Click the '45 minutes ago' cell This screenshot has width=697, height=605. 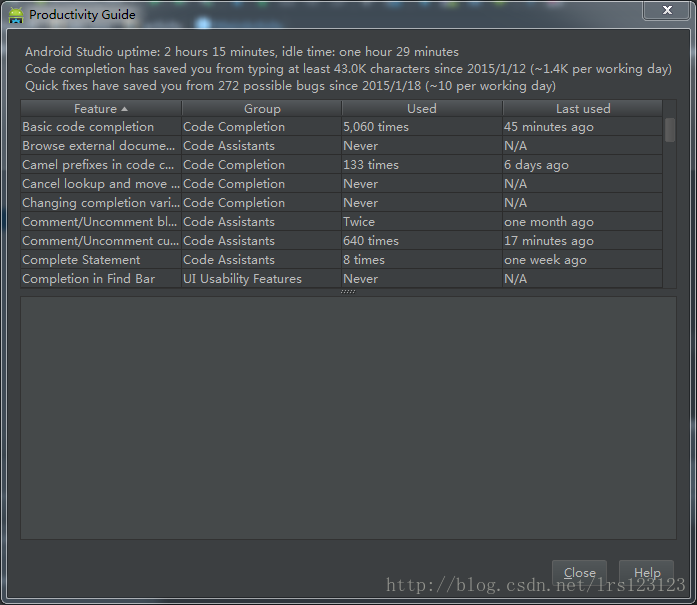coord(582,127)
